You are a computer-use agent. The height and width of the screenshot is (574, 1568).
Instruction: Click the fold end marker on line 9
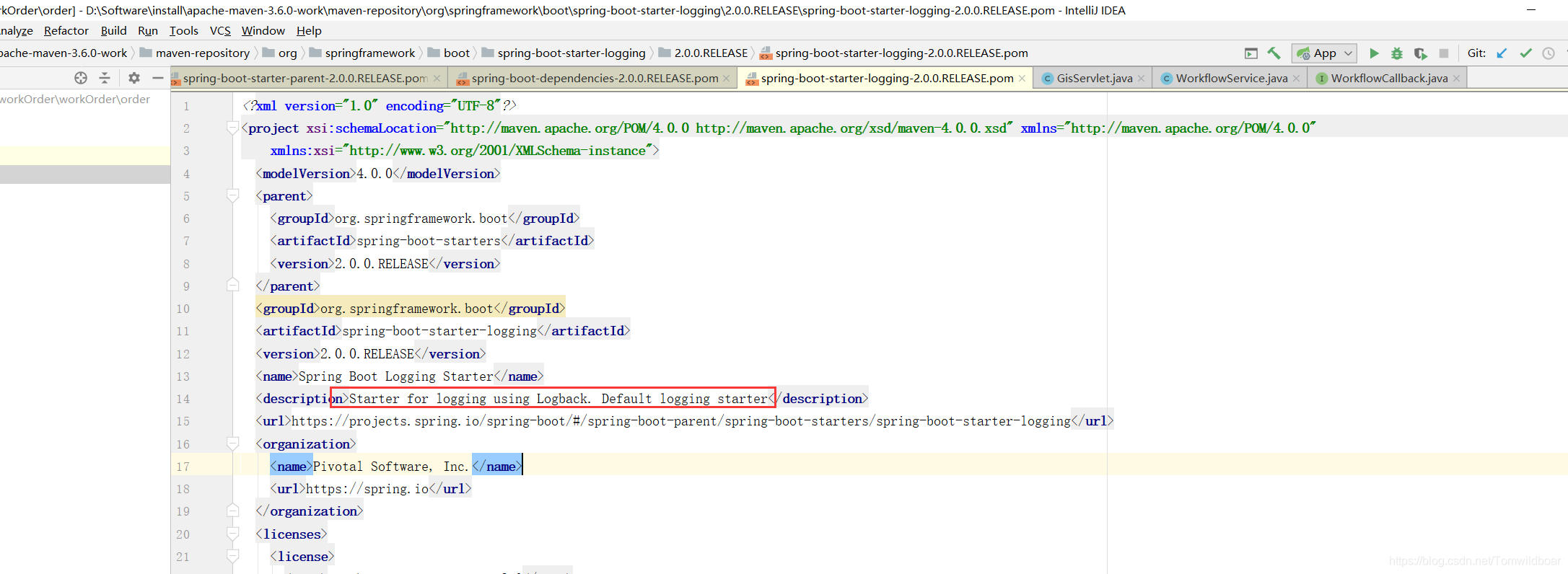pos(232,286)
